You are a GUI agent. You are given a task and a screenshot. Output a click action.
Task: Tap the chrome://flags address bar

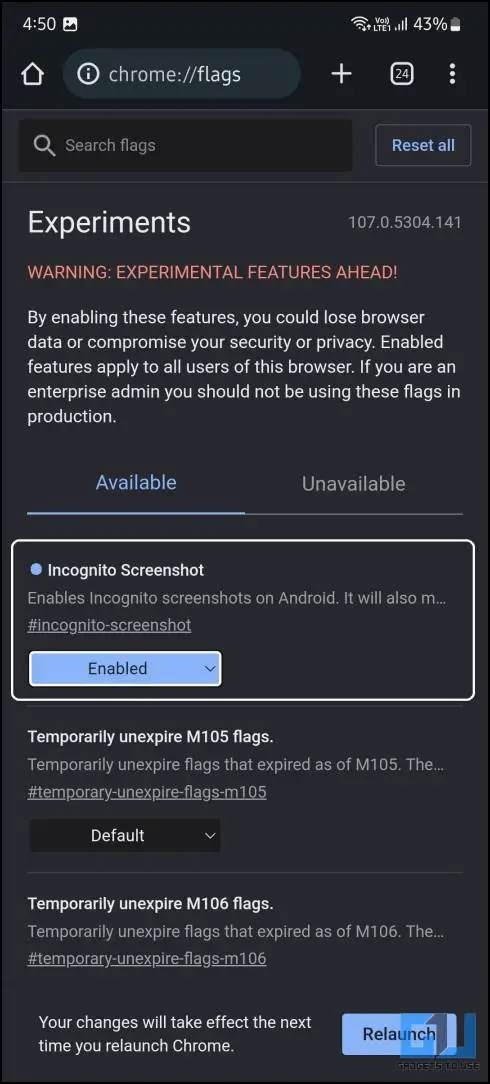pos(182,74)
